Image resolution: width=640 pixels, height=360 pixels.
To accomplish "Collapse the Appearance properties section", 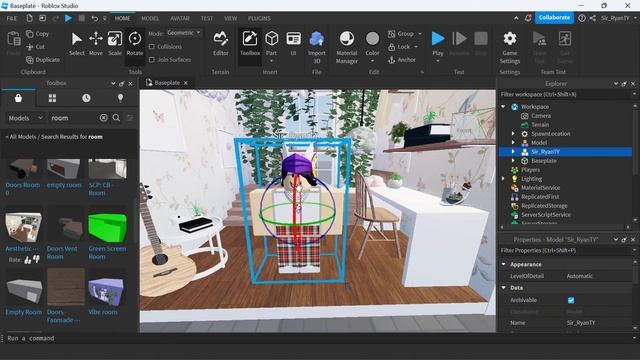I will (503, 264).
